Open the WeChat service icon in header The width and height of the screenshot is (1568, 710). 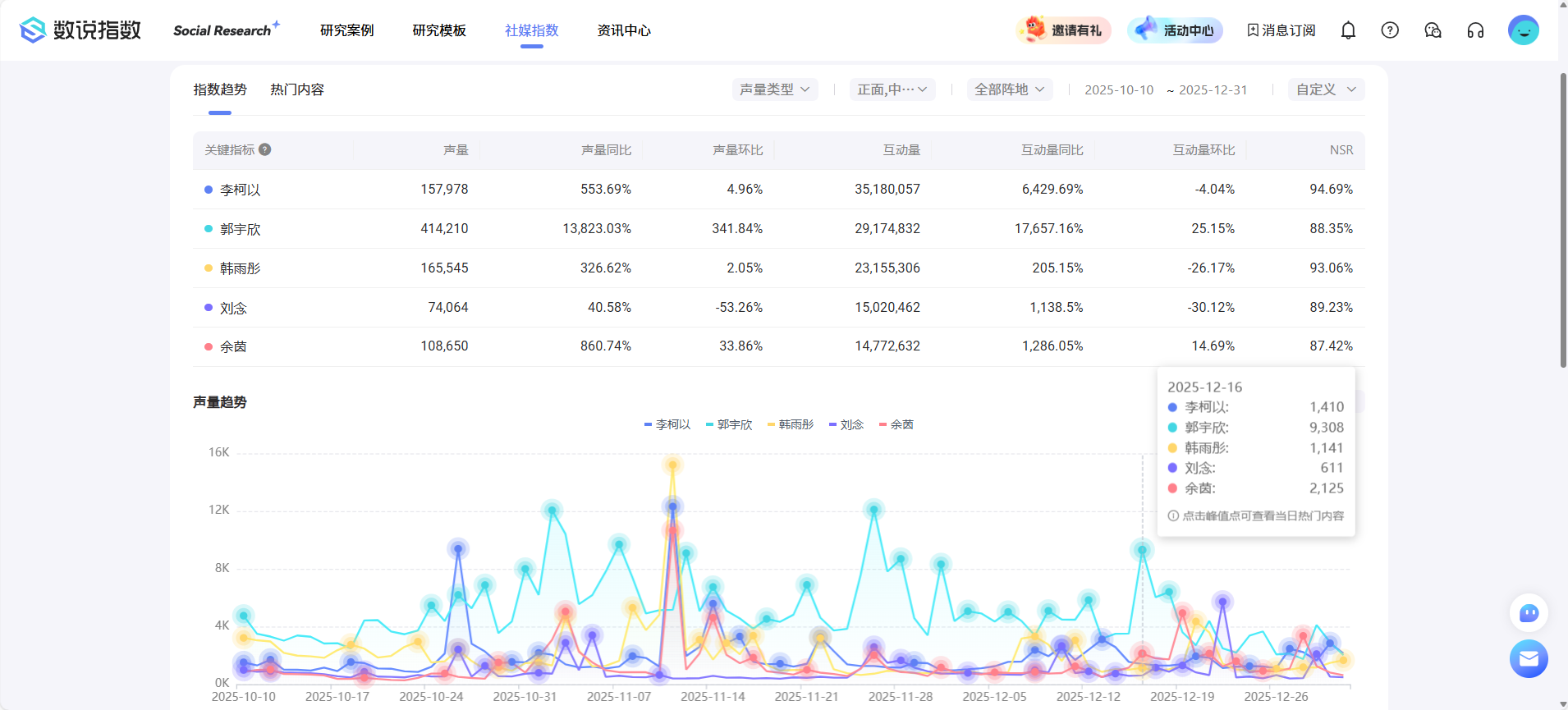coord(1433,30)
